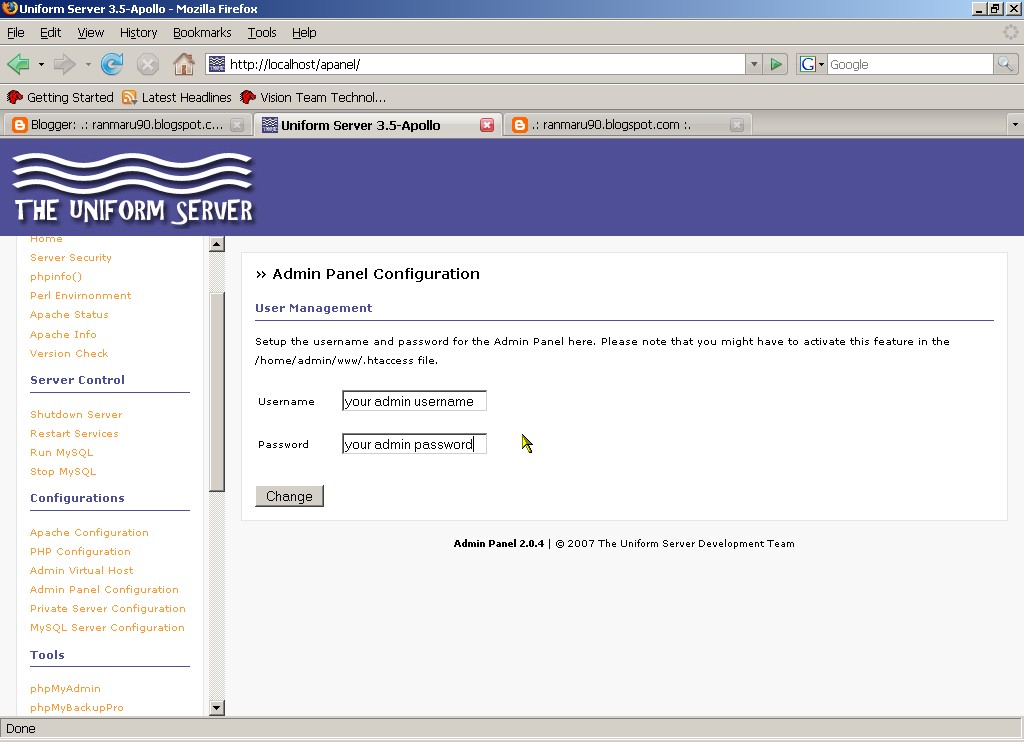Open the phpMyAdmin link
The image size is (1024, 742).
tap(65, 688)
